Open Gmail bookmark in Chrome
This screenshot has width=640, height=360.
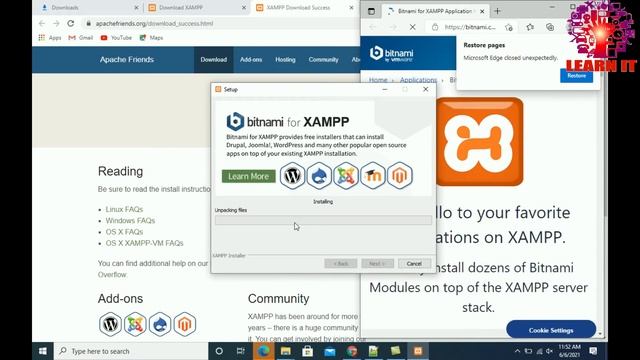(x=81, y=38)
